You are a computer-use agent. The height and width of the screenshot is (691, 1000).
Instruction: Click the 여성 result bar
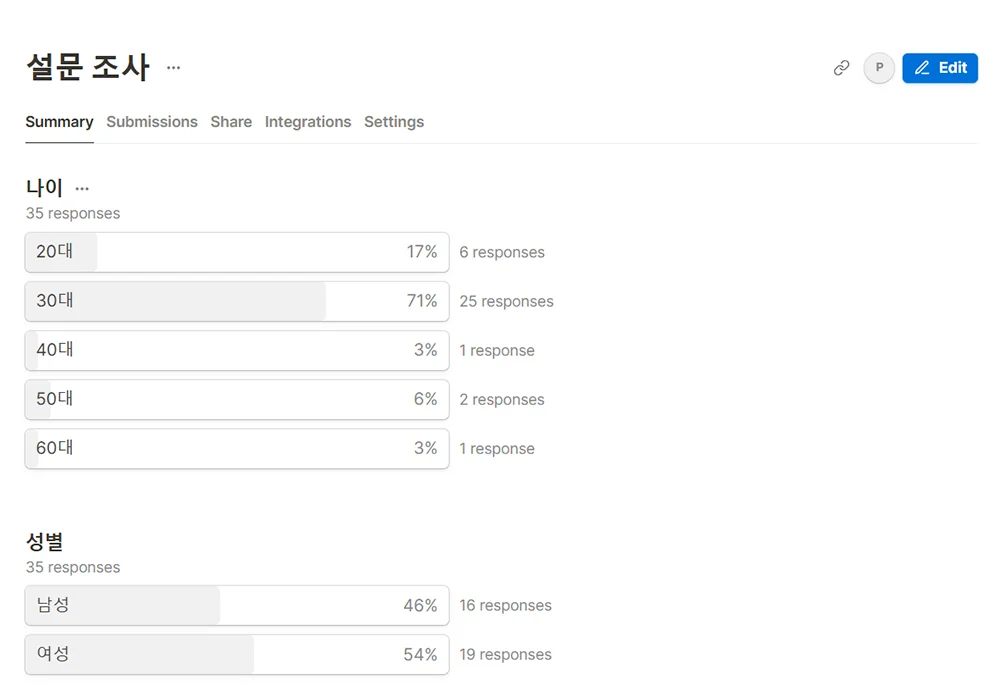[x=237, y=654]
